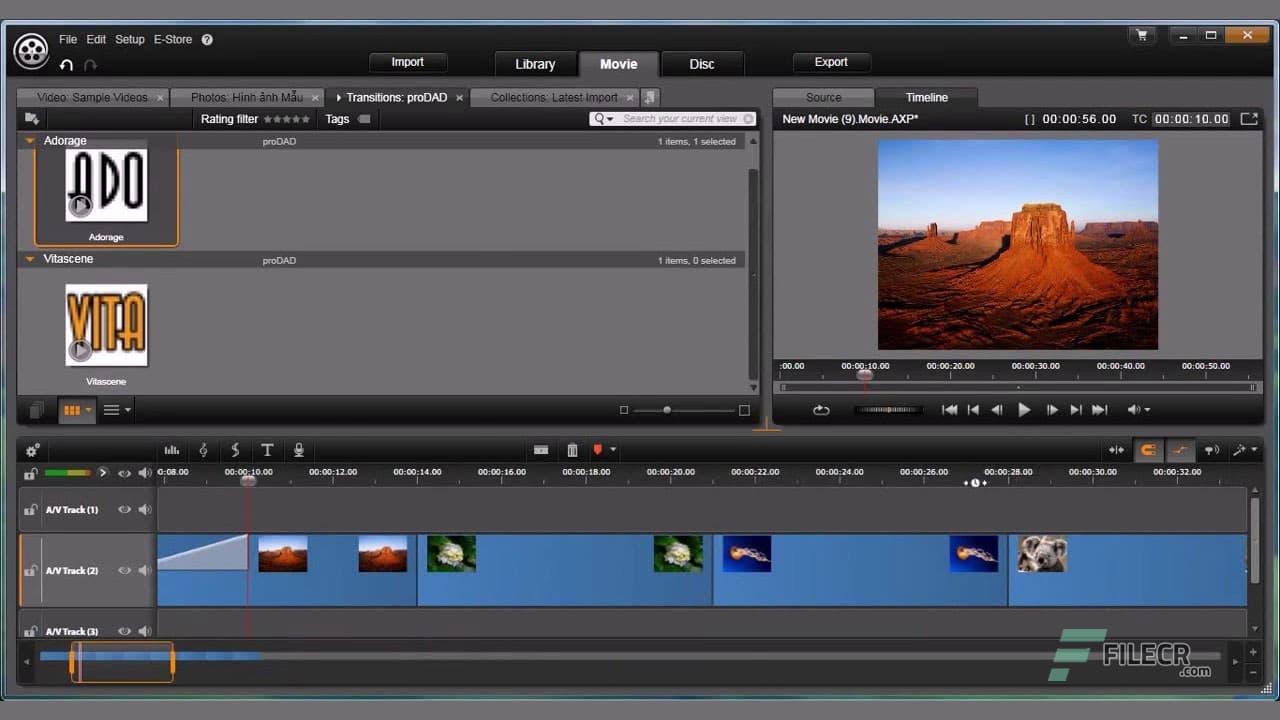
Task: Click the undo arrow icon
Action: (66, 65)
